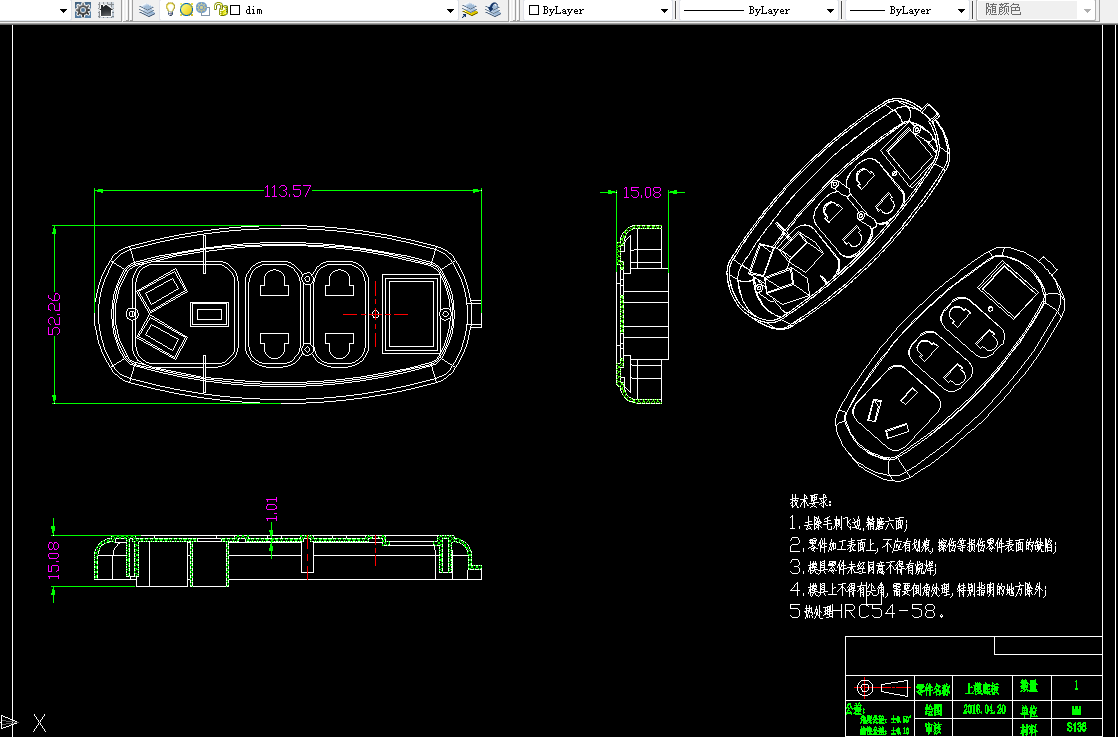Viewport: 1118px width, 737px height.
Task: Toggle the padlock on dim layer
Action: [220, 10]
